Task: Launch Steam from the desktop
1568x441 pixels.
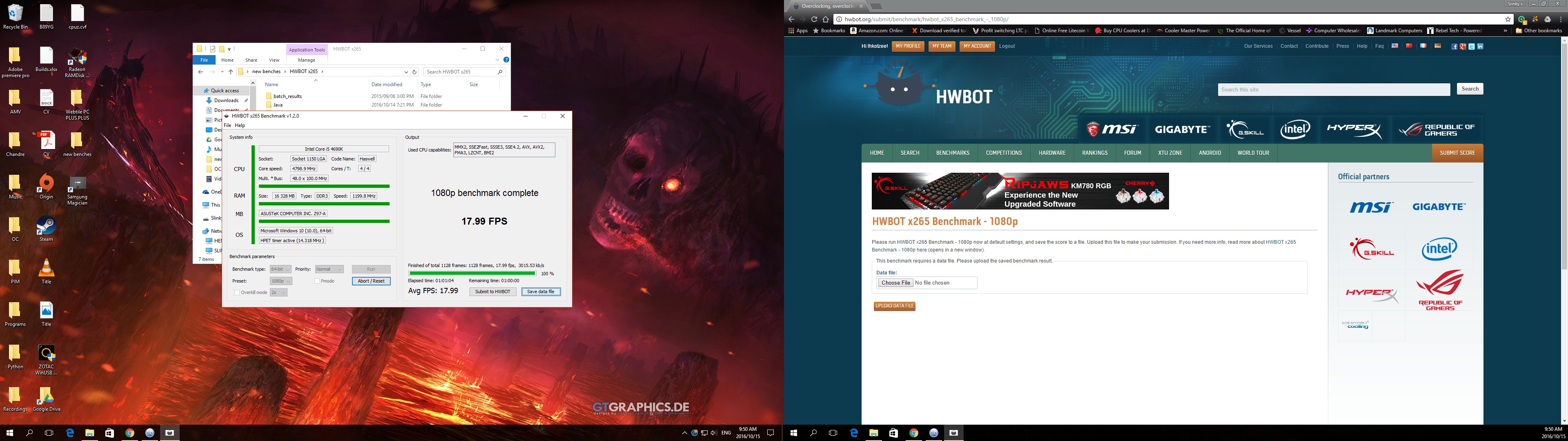Action: pos(46,229)
